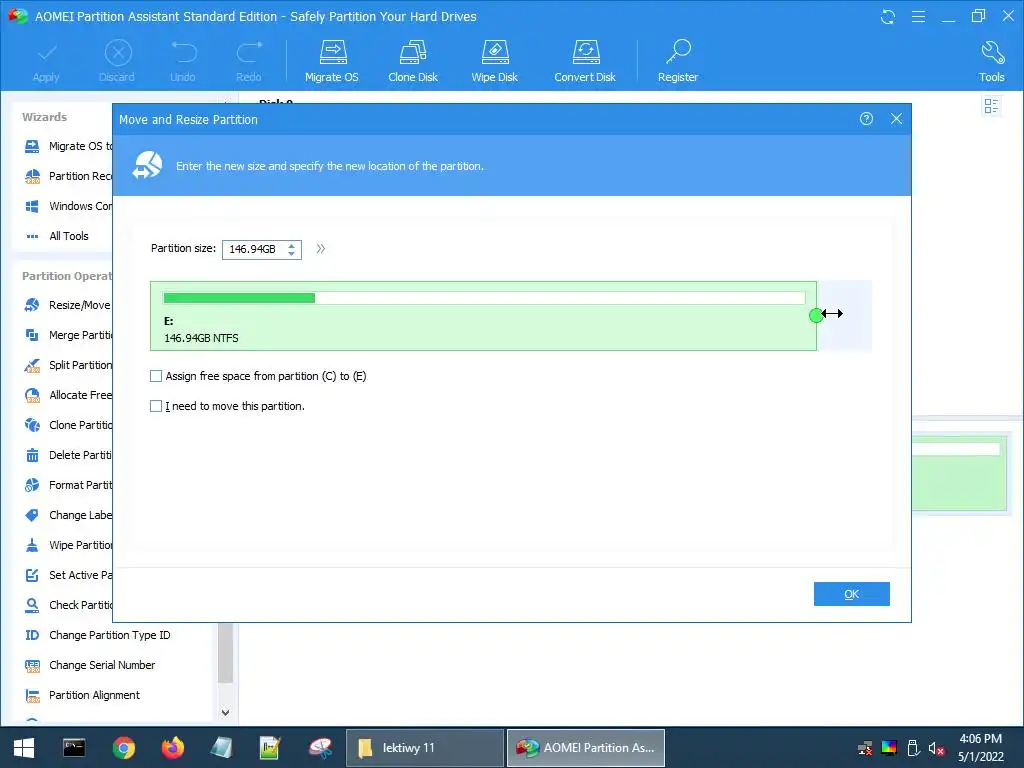Click the sidebar scroll down arrow
The height and width of the screenshot is (768, 1024).
[x=225, y=712]
